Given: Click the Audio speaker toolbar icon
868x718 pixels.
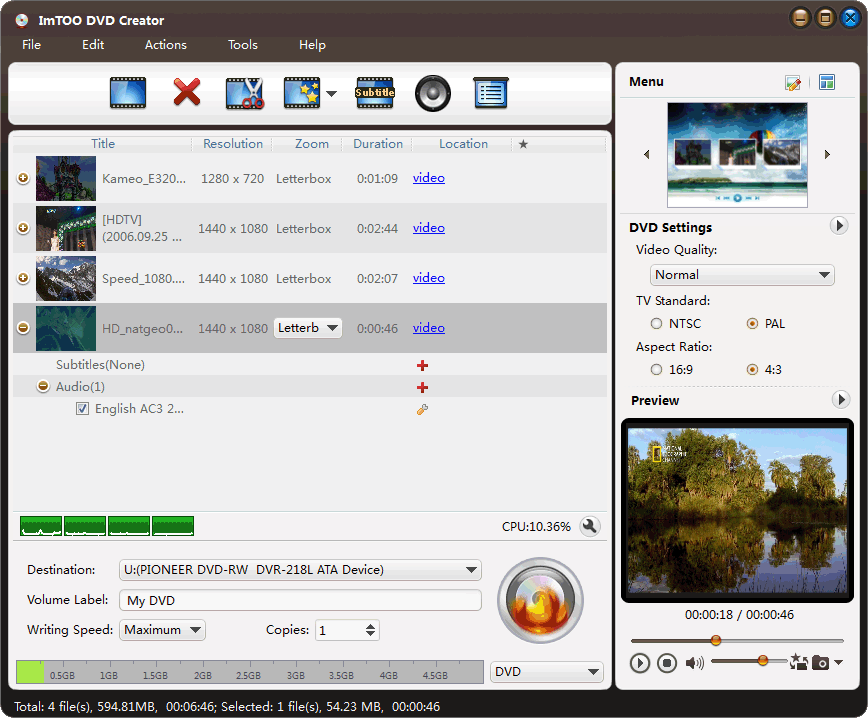Looking at the screenshot, I should tap(433, 93).
